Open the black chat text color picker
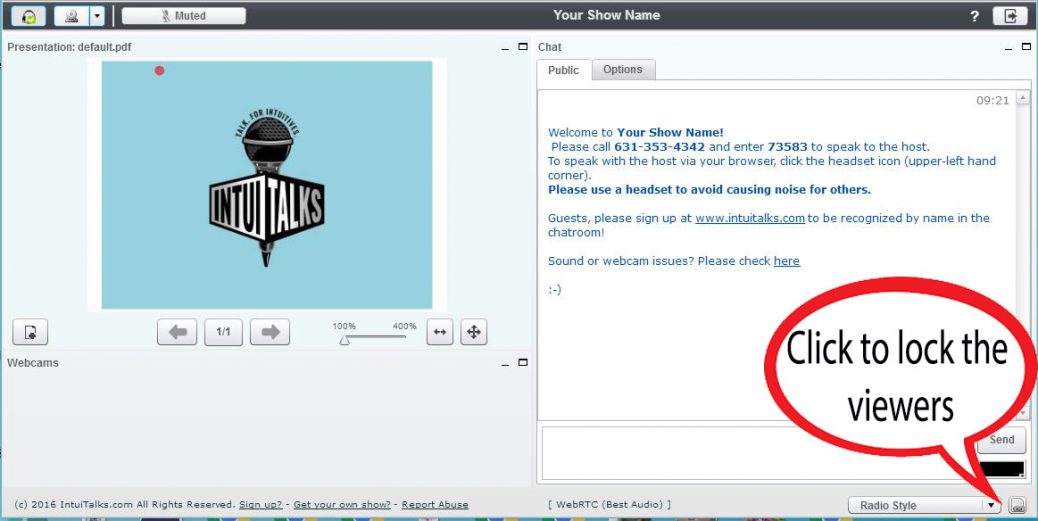The image size is (1038, 521). 1002,469
